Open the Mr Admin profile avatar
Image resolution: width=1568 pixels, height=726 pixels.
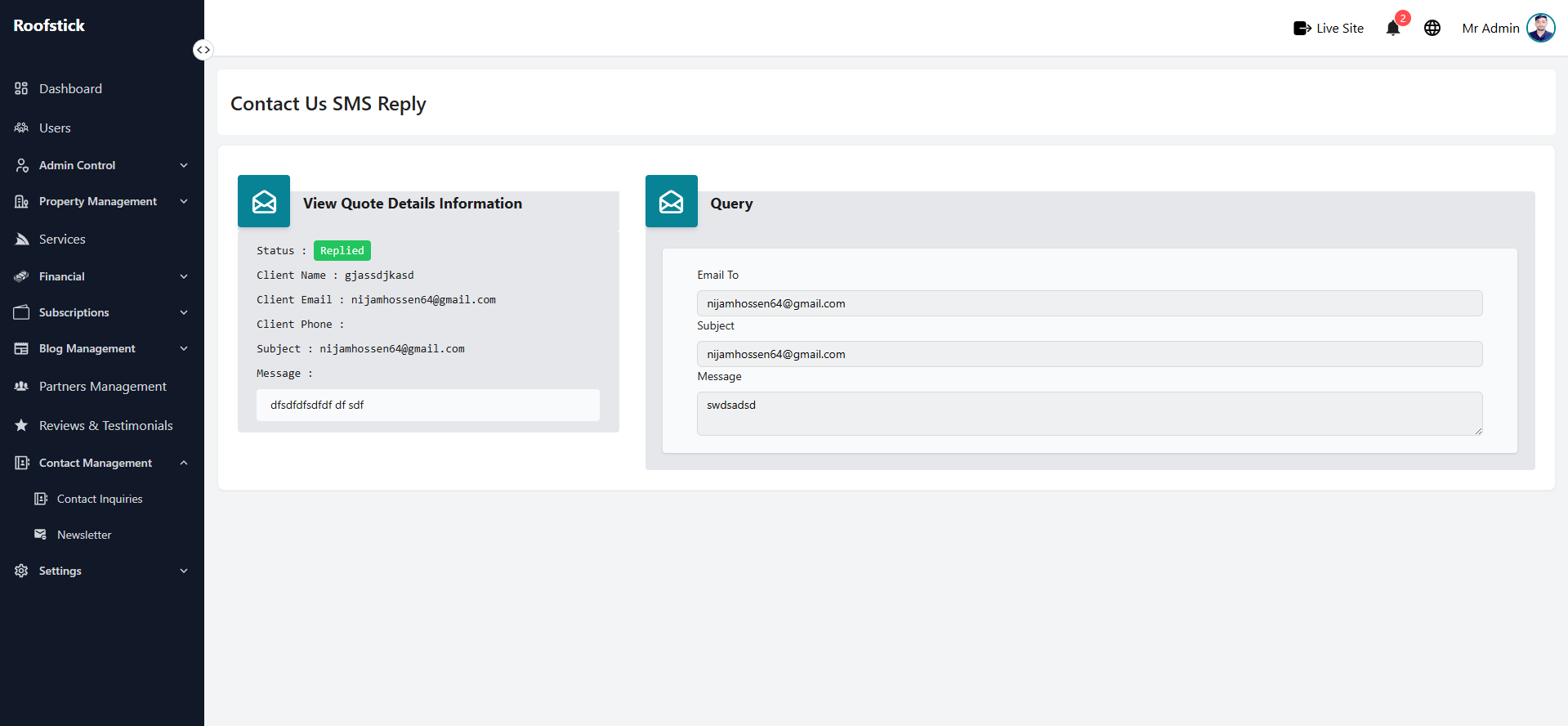pyautogui.click(x=1541, y=28)
